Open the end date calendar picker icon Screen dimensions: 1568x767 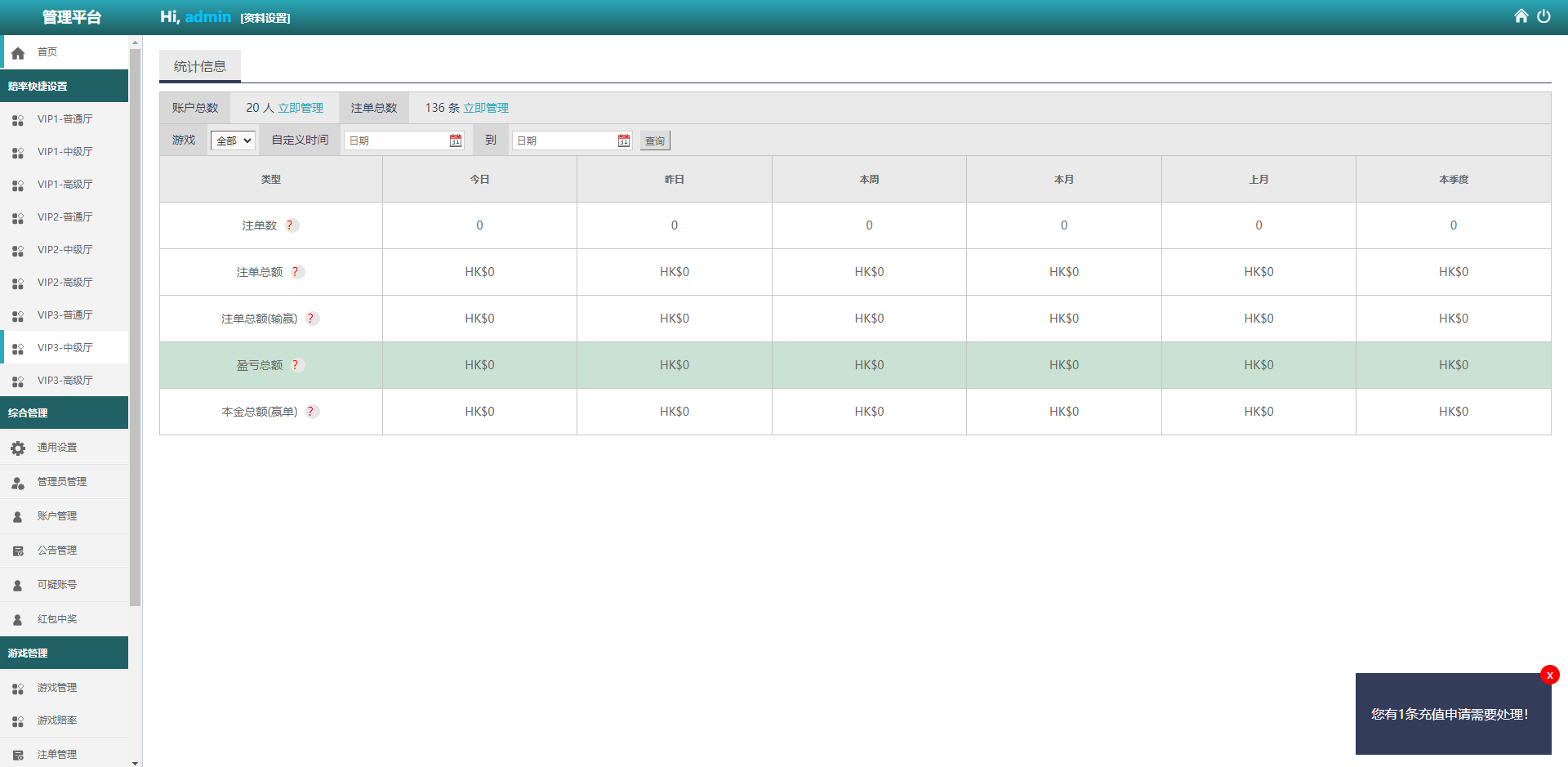[624, 140]
